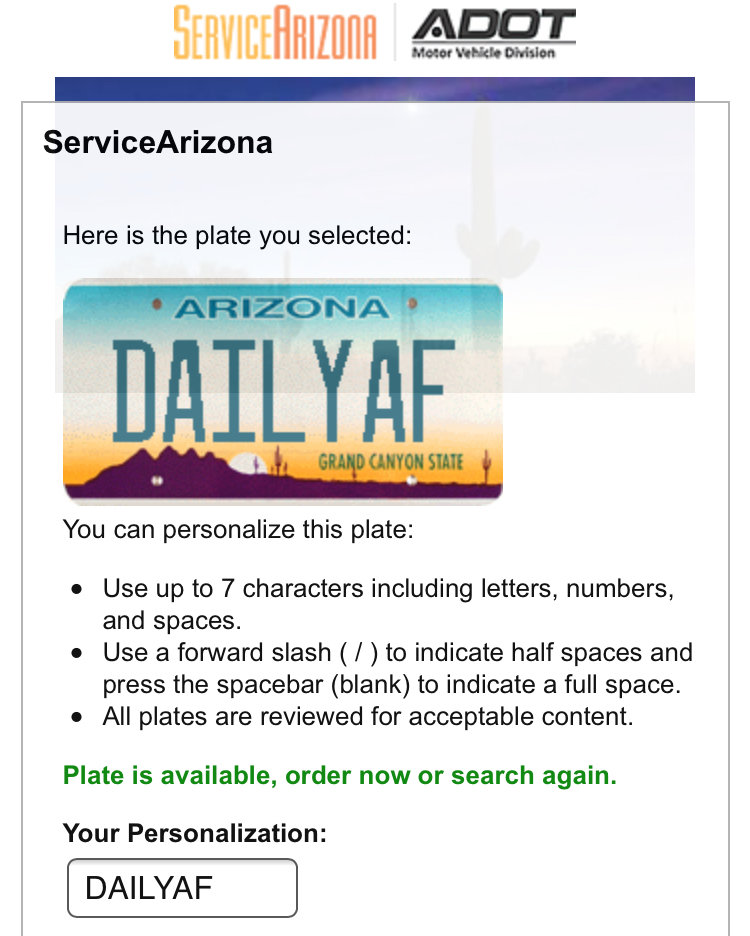Click the Motor Vehicle Division text
Viewport: 750px width, 936px height.
(484, 53)
